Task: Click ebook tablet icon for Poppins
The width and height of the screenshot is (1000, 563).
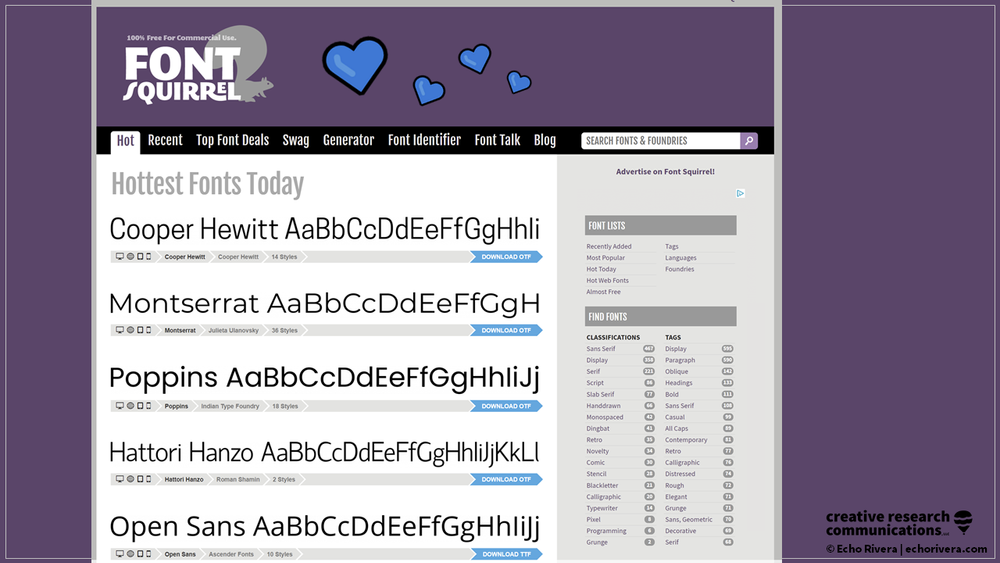Action: tap(140, 406)
